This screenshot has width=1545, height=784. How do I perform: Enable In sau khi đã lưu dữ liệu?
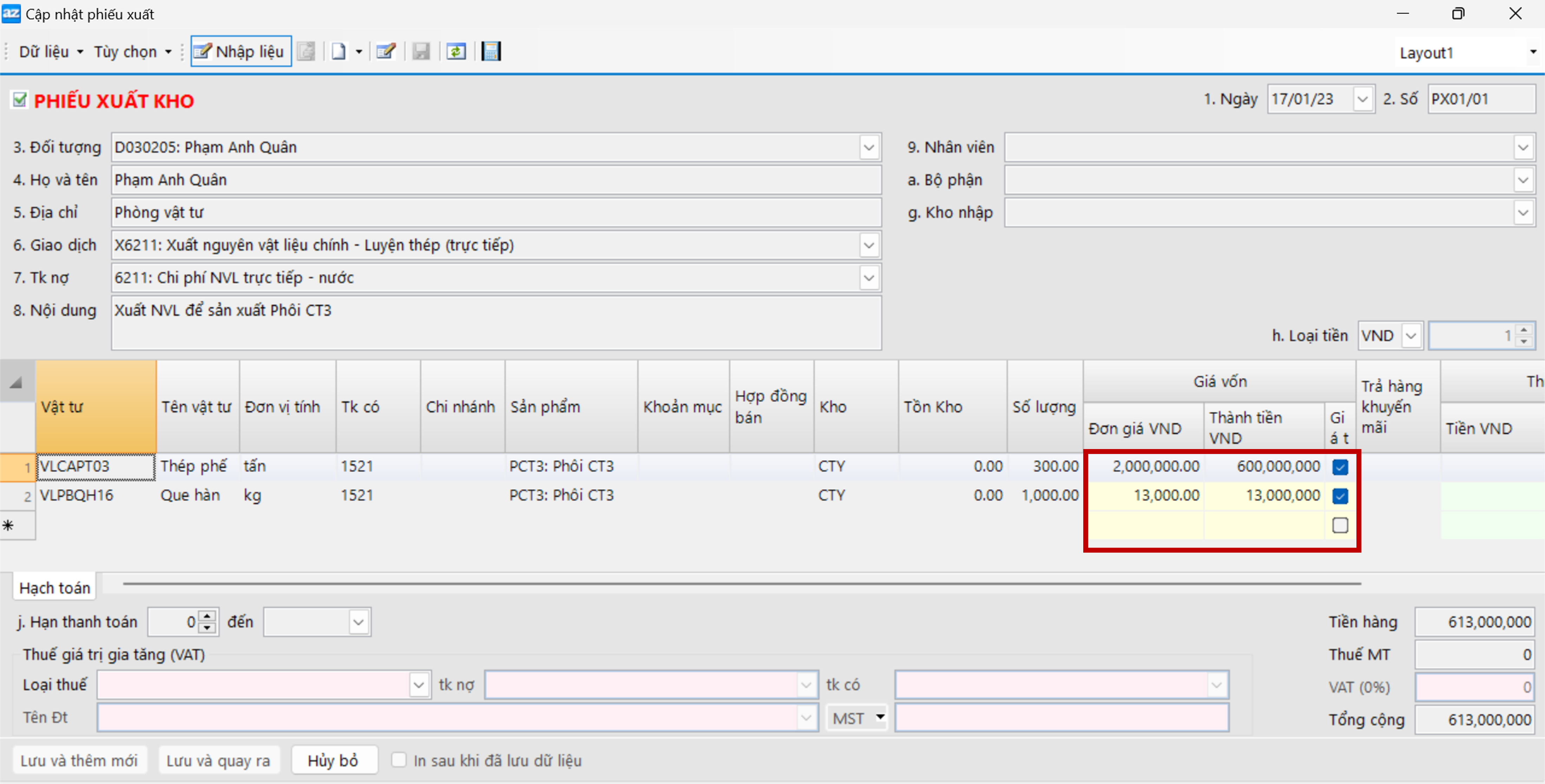[398, 760]
